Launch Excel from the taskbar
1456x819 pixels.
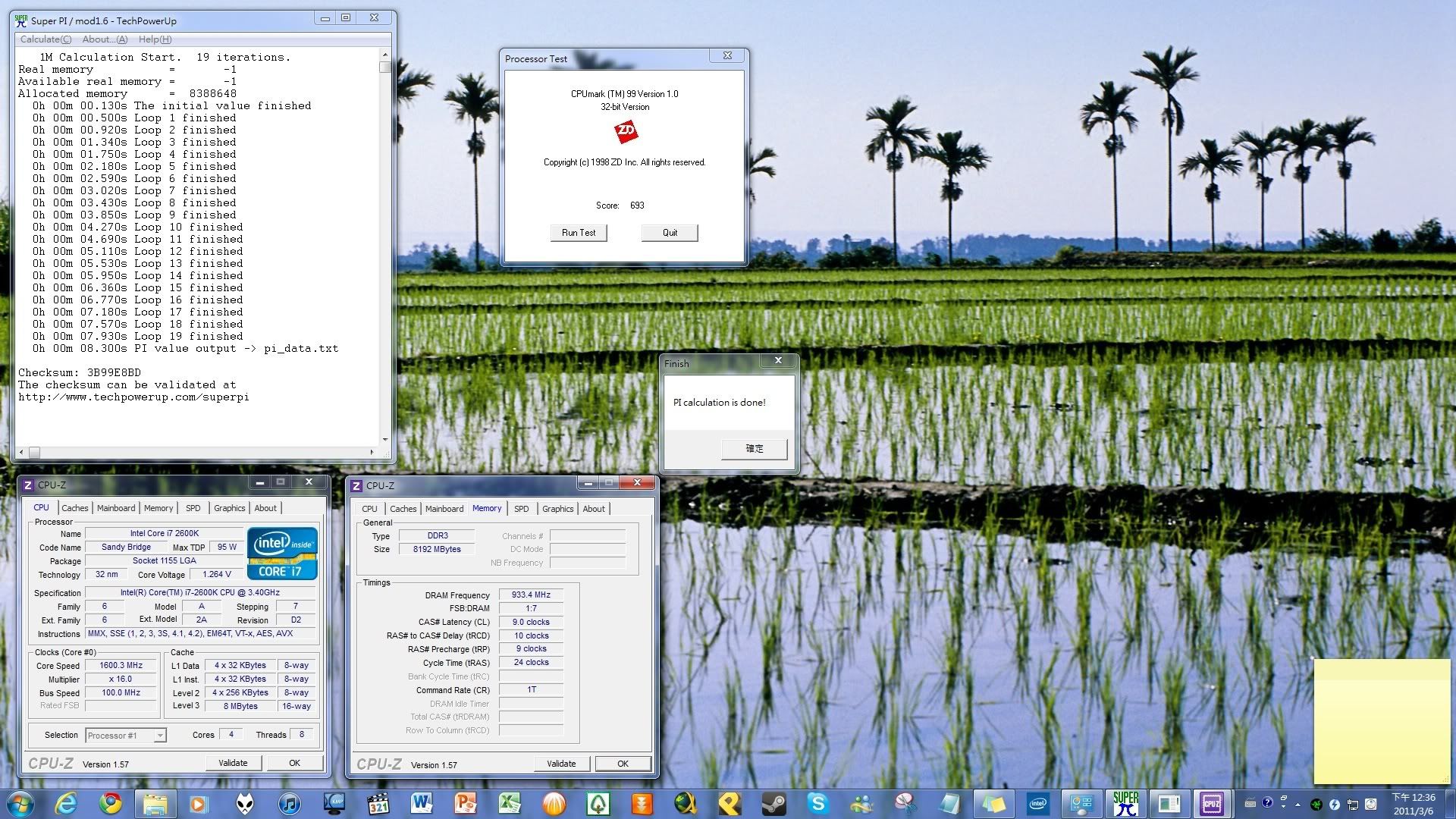pos(510,803)
